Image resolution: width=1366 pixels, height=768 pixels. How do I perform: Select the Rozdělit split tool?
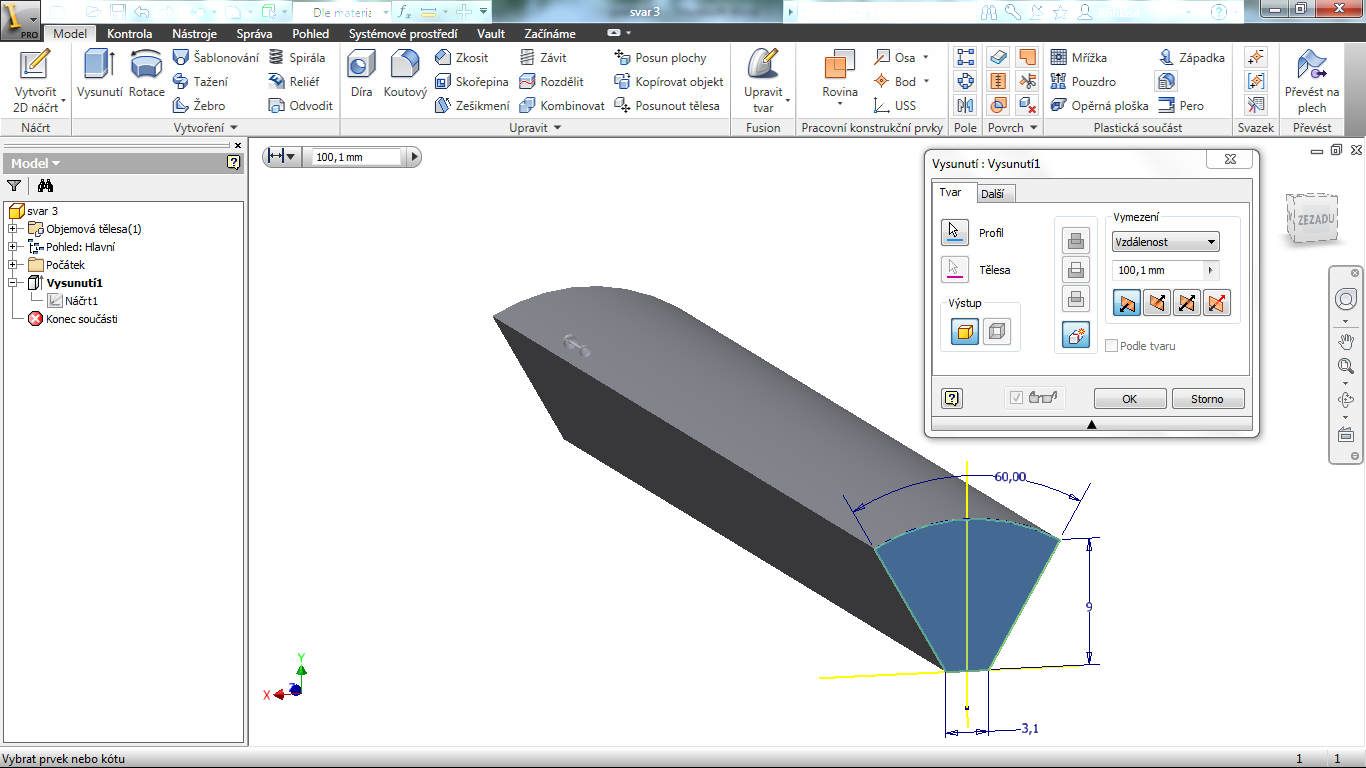click(551, 82)
